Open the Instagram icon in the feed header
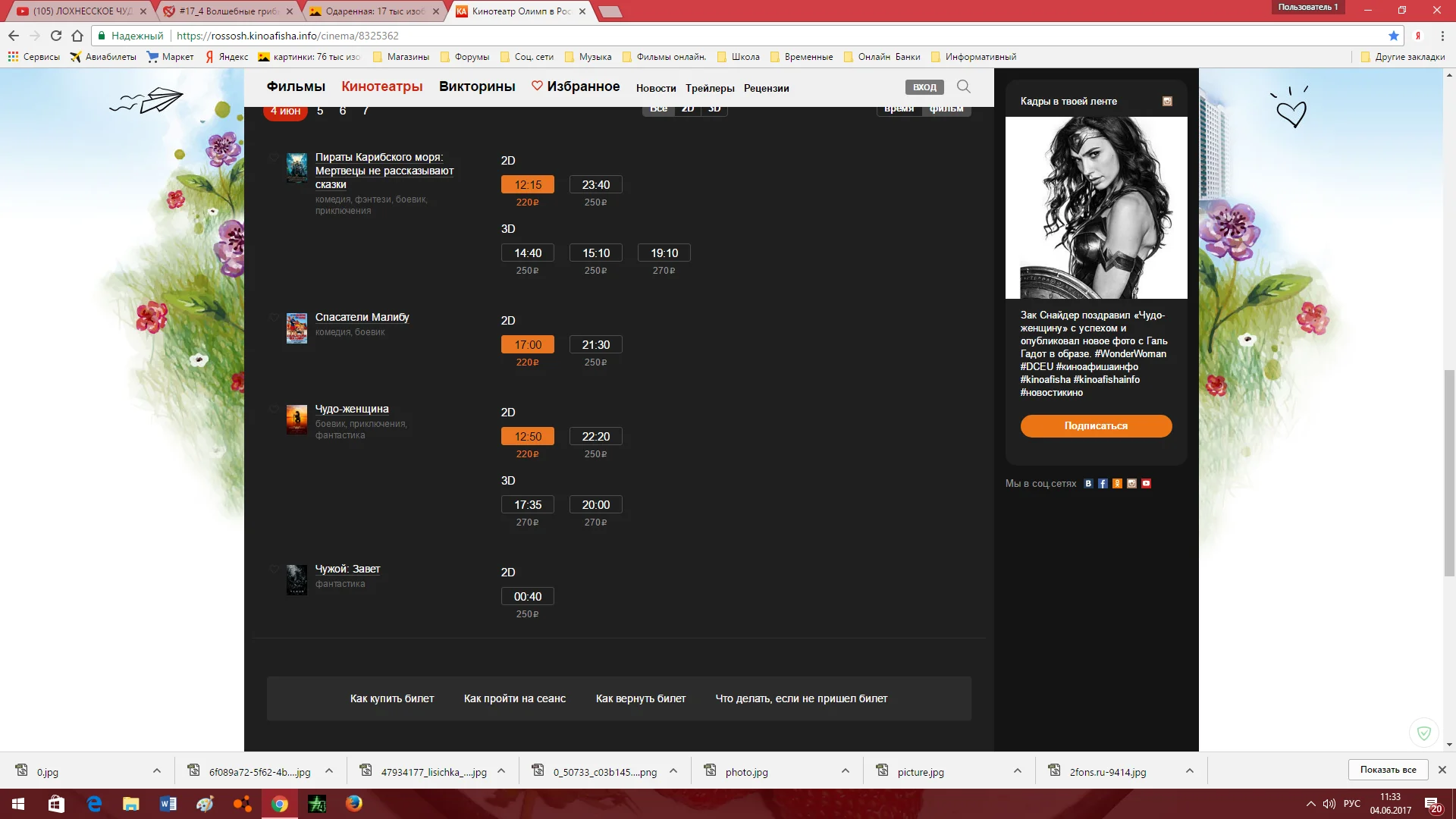The height and width of the screenshot is (819, 1456). [1167, 101]
